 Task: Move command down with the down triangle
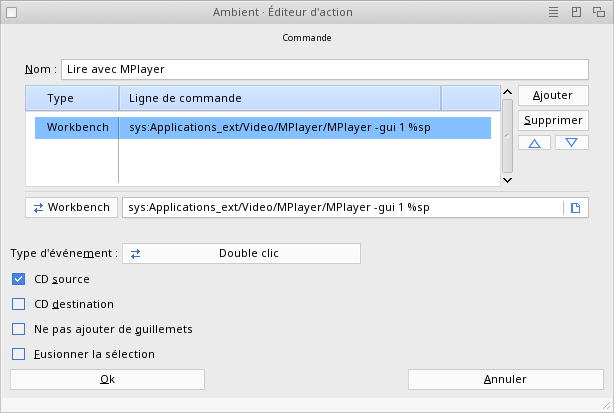click(571, 143)
